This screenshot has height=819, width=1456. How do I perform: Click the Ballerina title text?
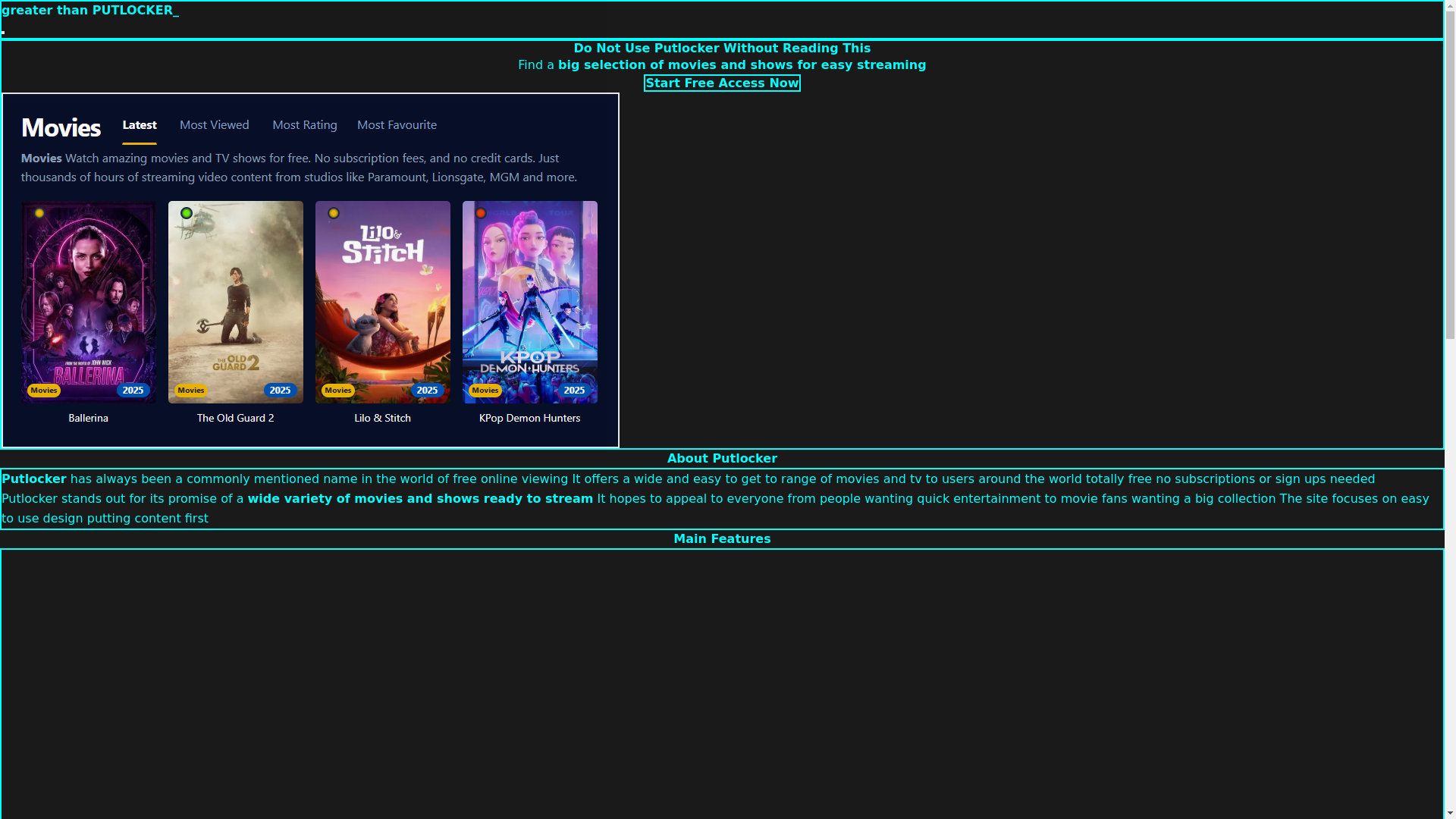89,418
